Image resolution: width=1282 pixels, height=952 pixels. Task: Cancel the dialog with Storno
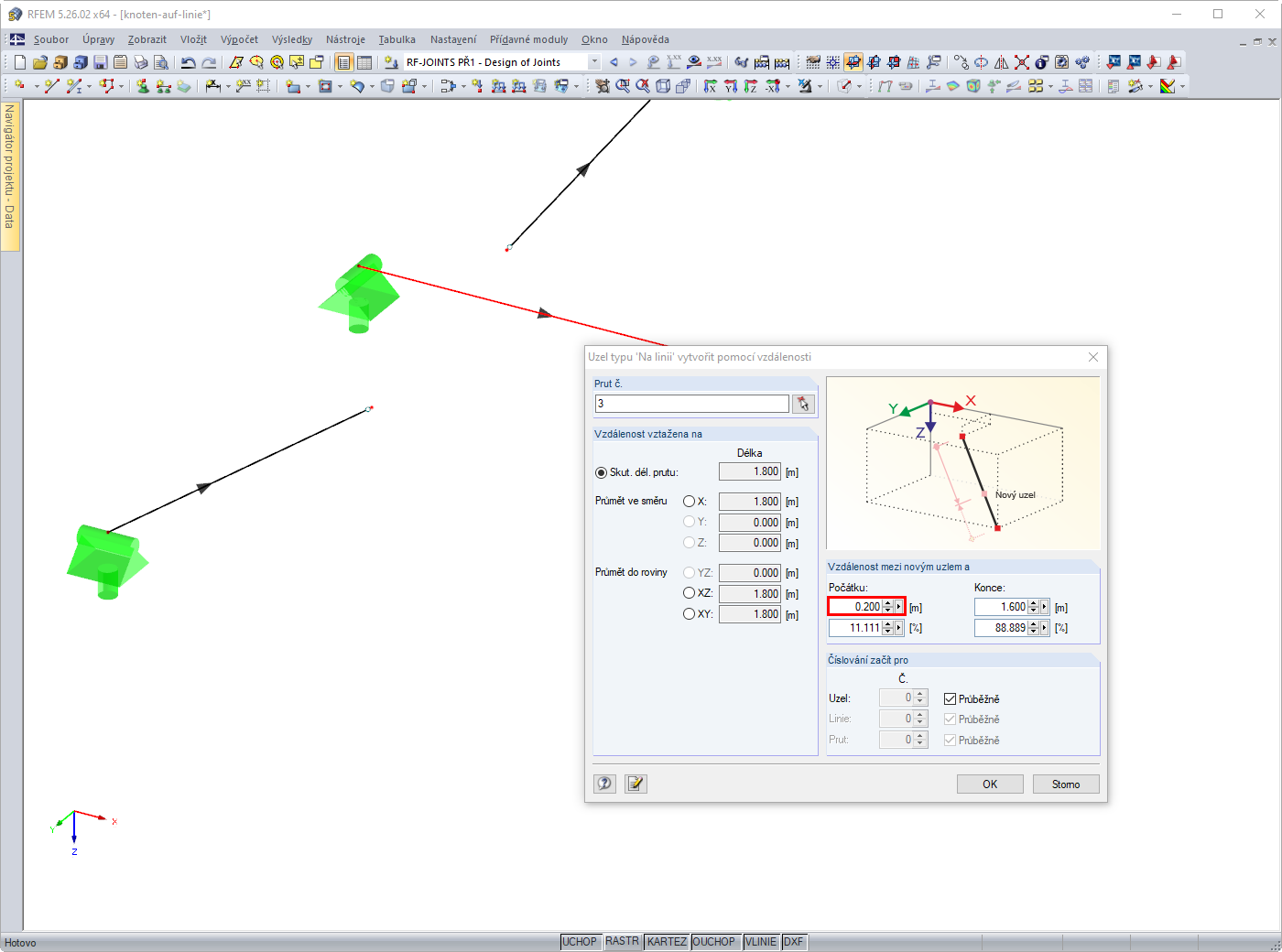point(1066,784)
